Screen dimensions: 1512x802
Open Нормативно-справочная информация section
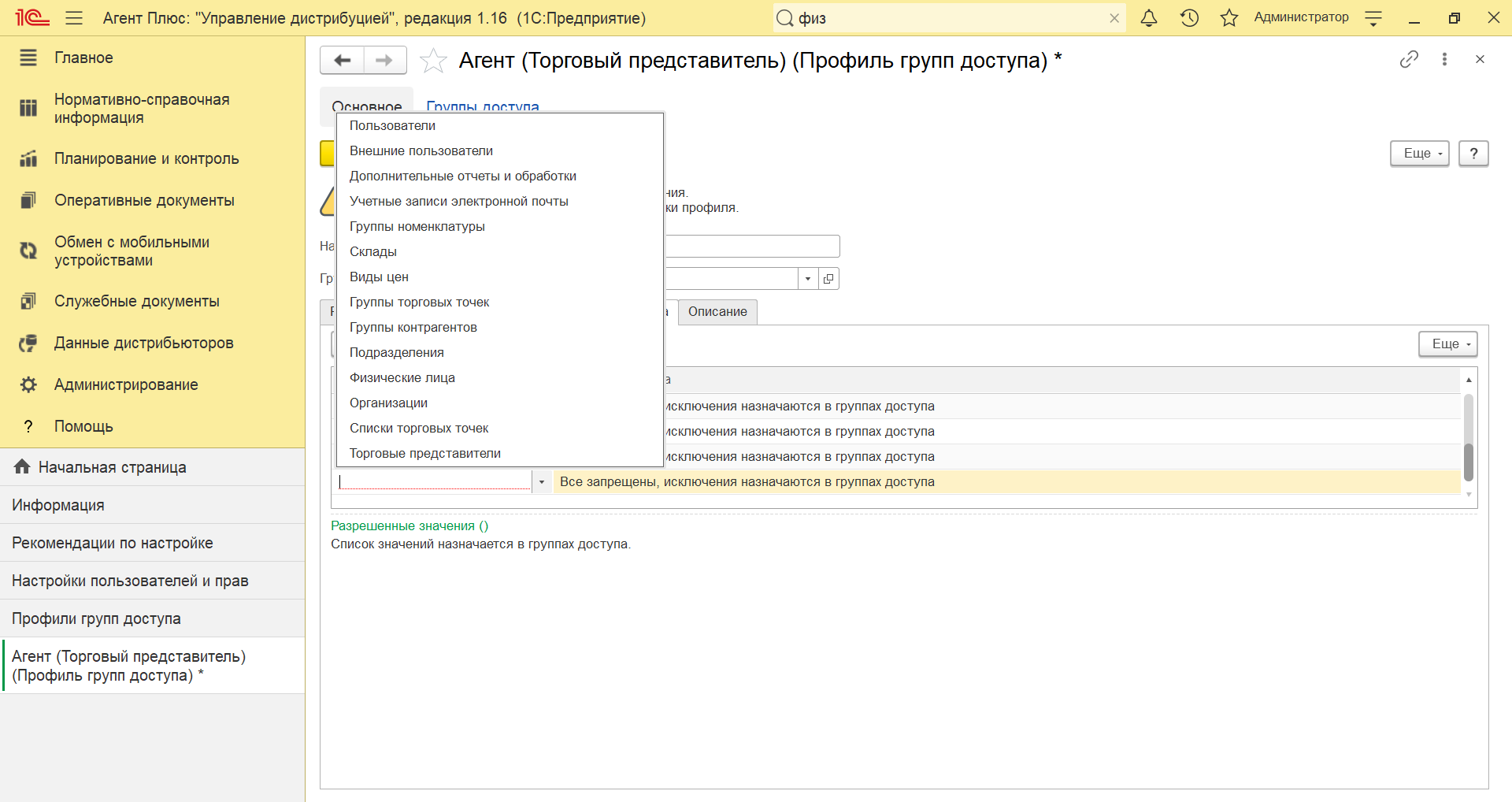click(x=142, y=109)
